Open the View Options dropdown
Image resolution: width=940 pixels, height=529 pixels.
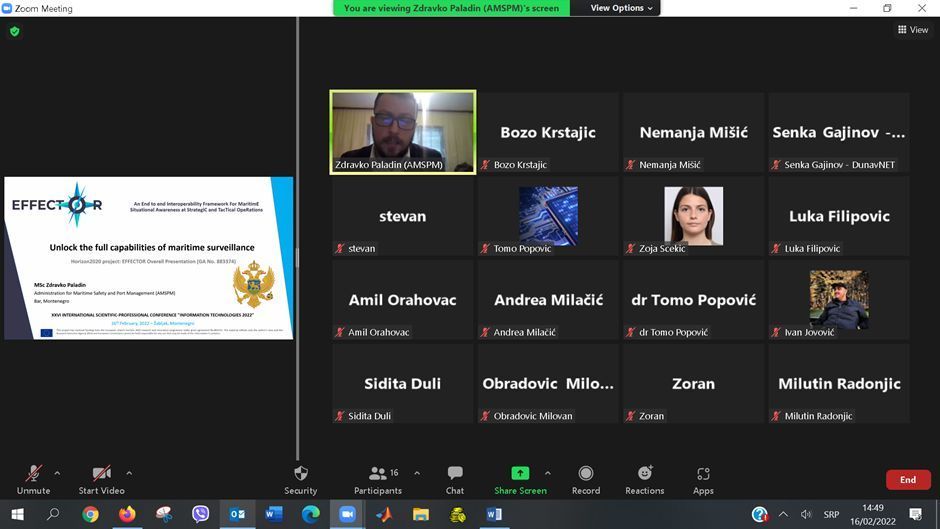[x=621, y=8]
